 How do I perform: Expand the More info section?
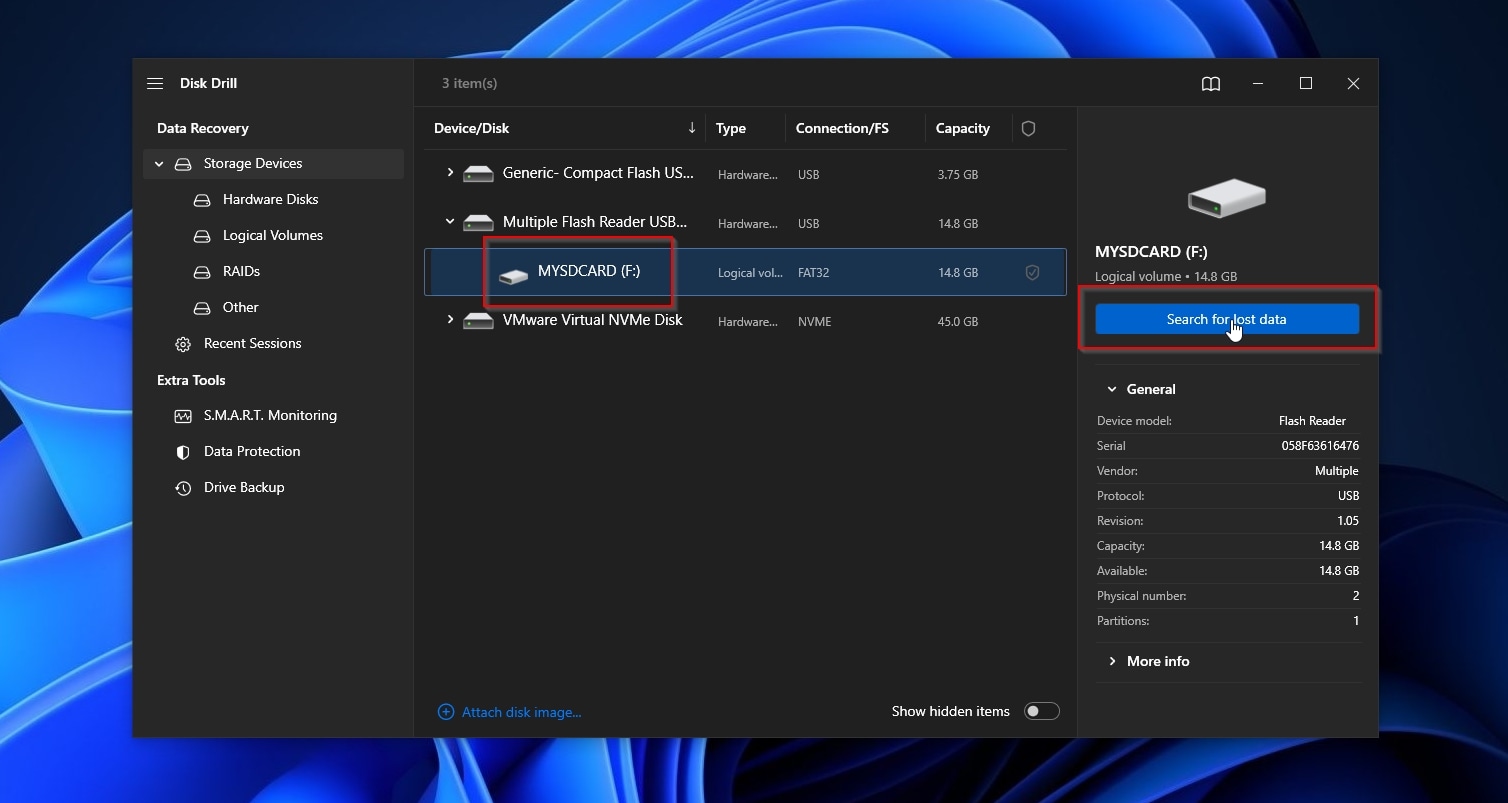1148,661
